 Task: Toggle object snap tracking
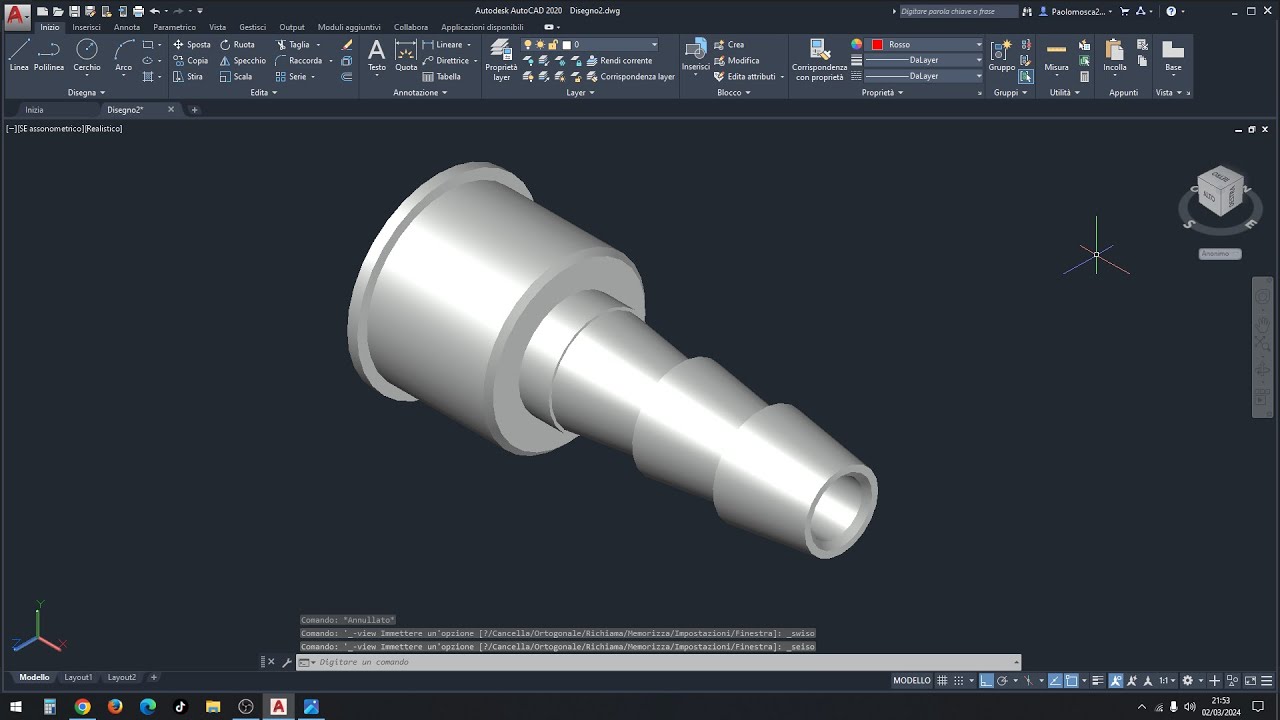pyautogui.click(x=1055, y=680)
